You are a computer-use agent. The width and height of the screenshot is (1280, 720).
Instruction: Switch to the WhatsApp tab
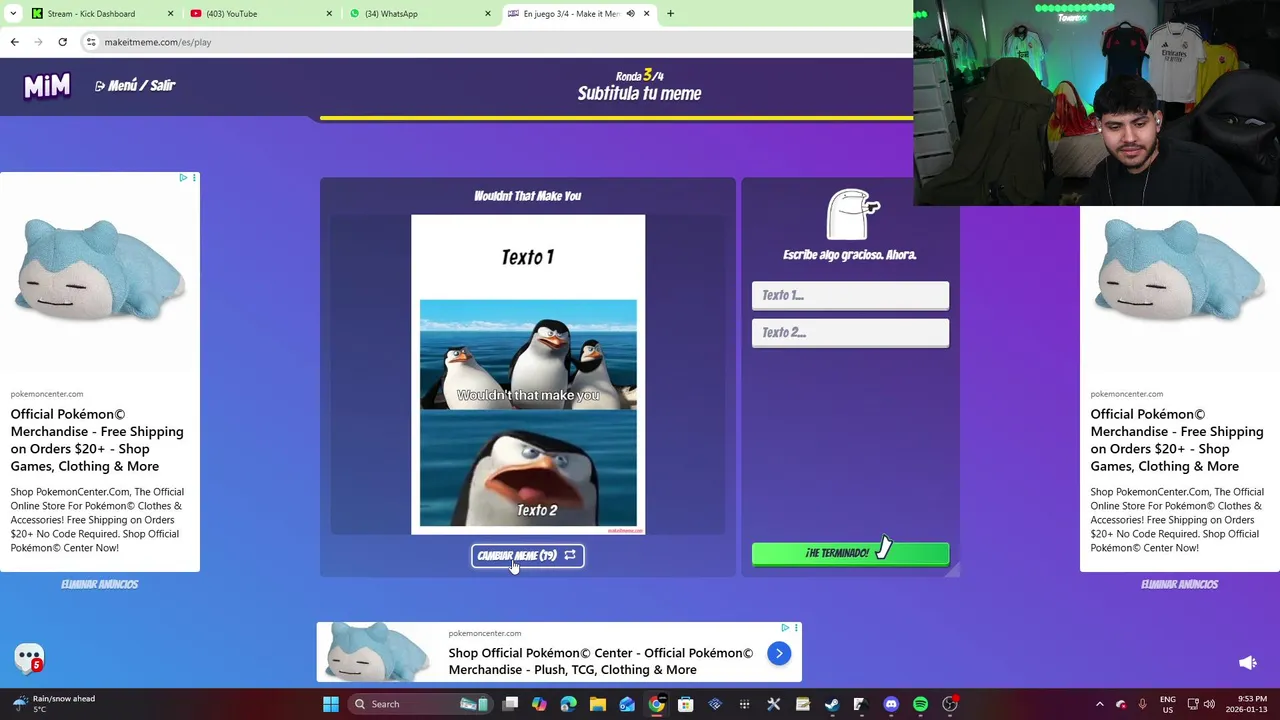point(418,13)
